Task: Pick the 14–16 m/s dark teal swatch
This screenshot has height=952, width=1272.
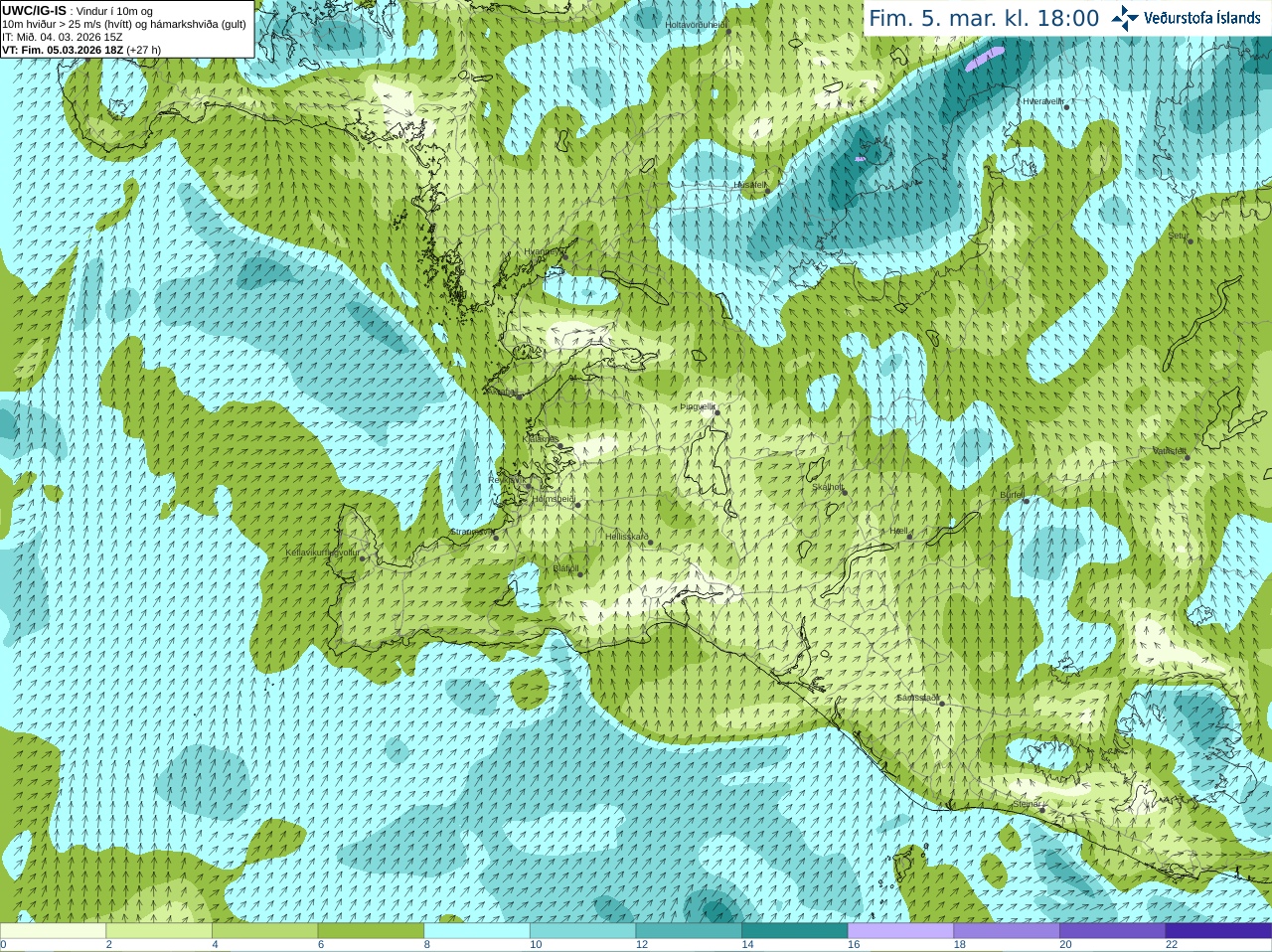Action: coord(795,931)
